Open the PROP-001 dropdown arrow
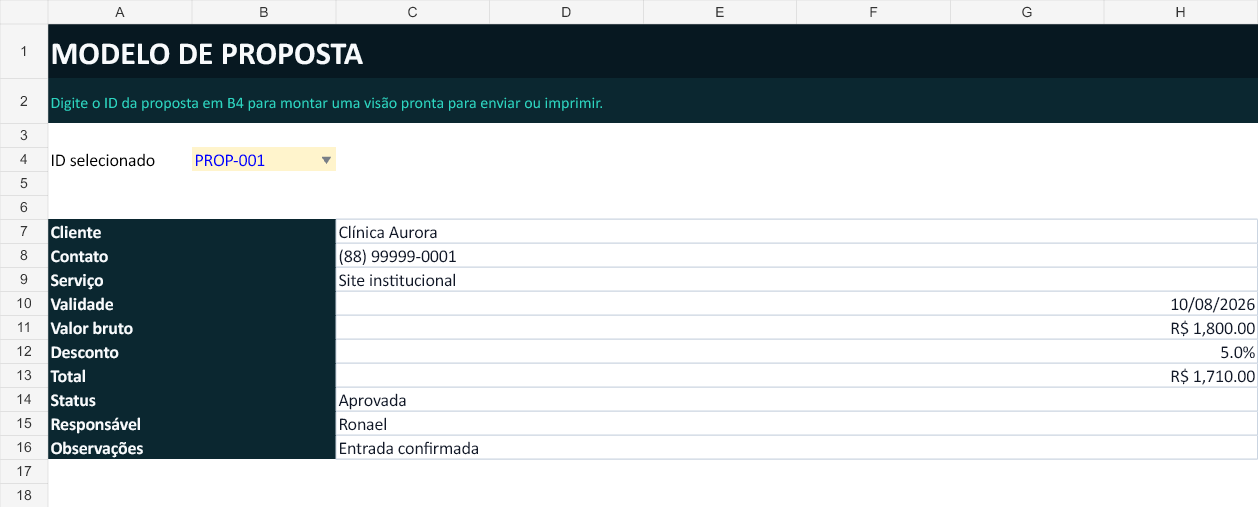The image size is (1258, 507). click(x=326, y=160)
